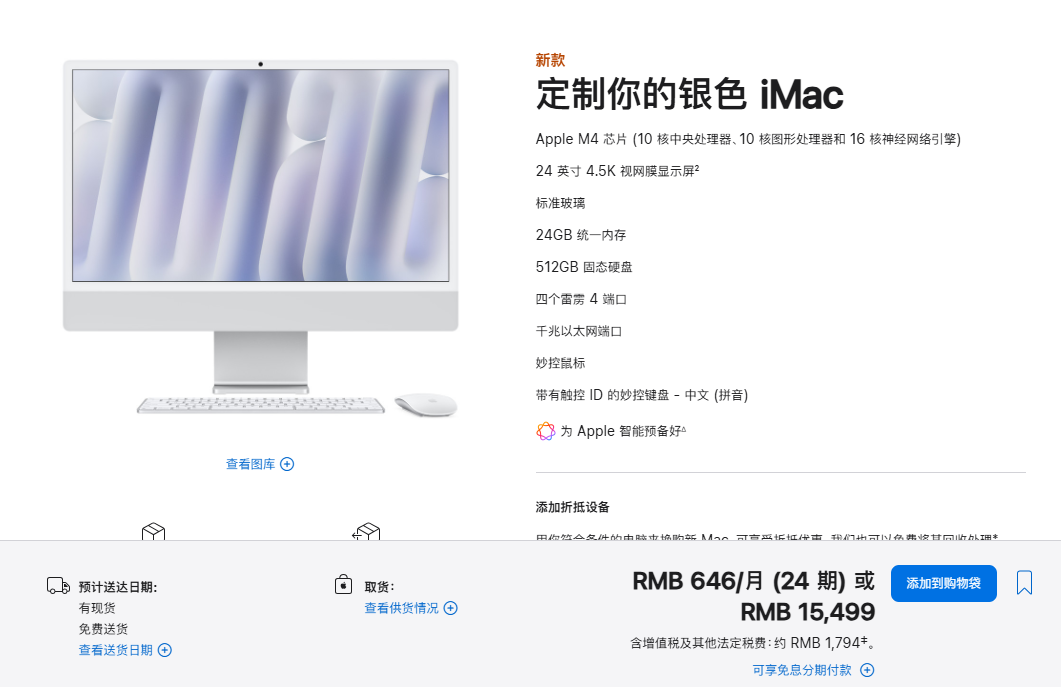Click the plus circle next to 查看供货情况

tap(451, 608)
